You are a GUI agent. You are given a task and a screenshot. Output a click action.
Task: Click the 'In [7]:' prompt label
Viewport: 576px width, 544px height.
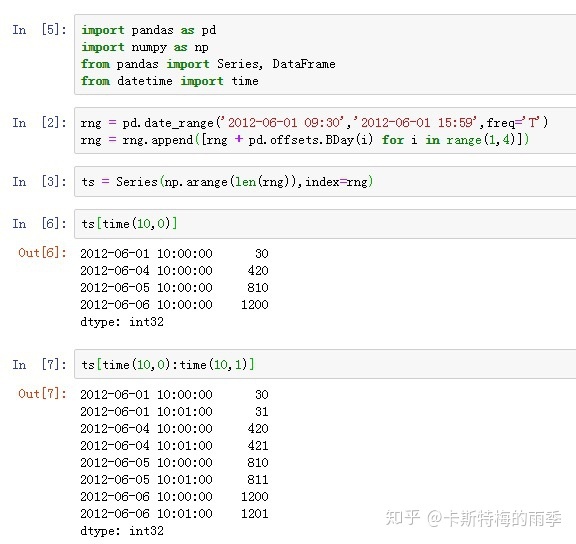tap(40, 364)
